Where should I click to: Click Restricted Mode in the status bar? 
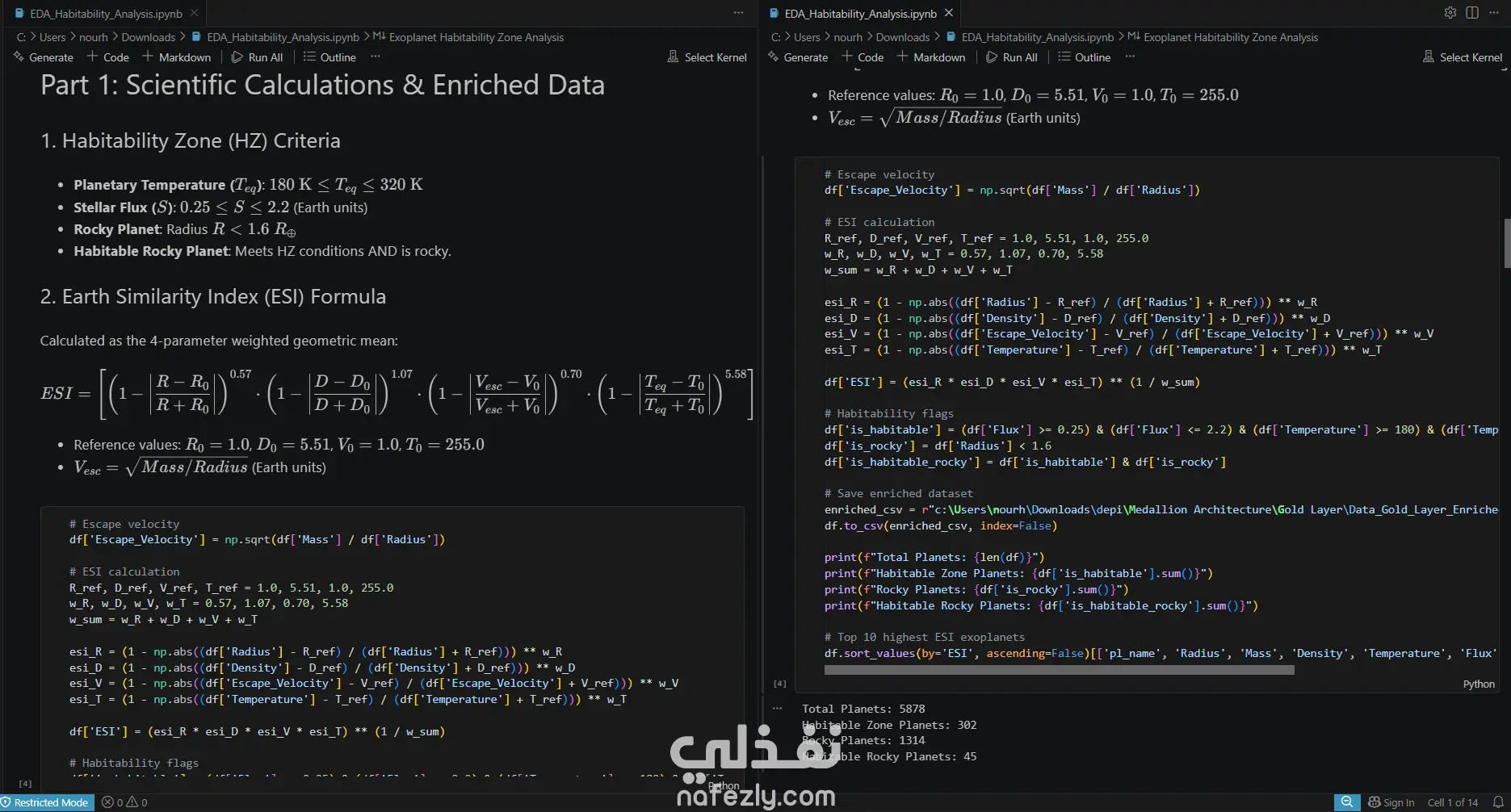(x=45, y=802)
